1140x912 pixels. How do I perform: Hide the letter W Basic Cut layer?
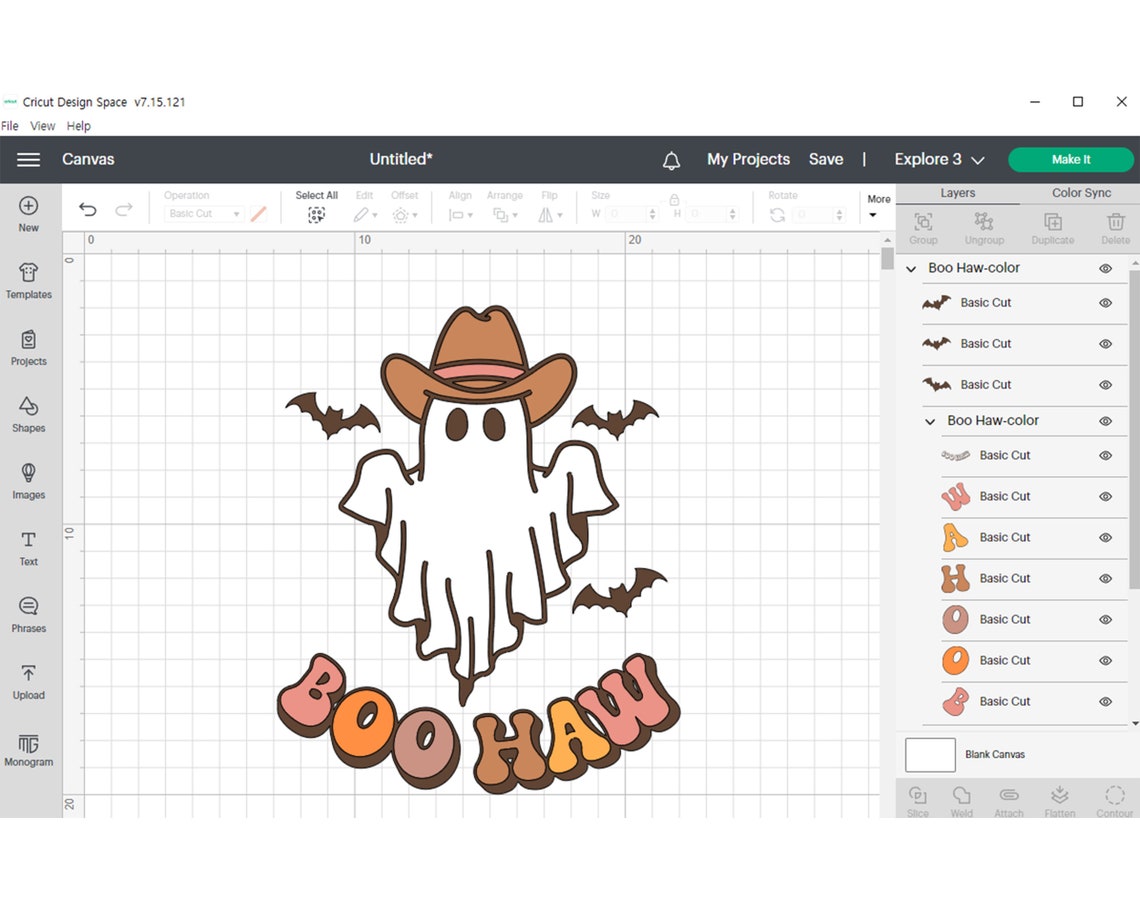click(x=1105, y=496)
